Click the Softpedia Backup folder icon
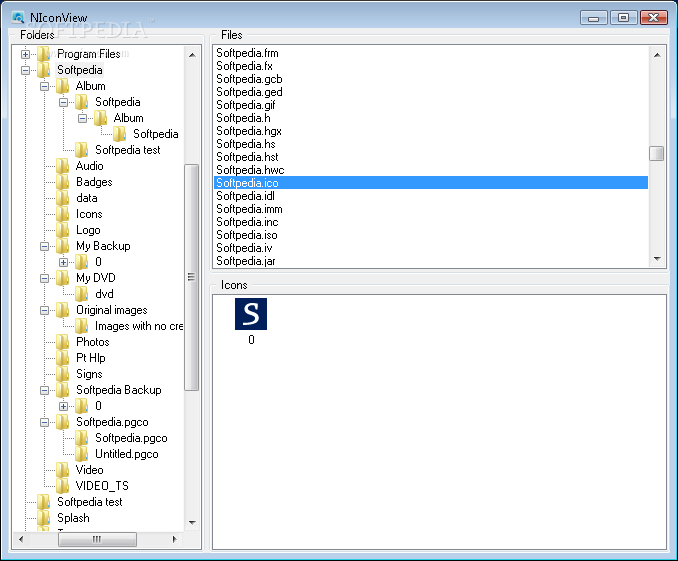 tap(63, 390)
